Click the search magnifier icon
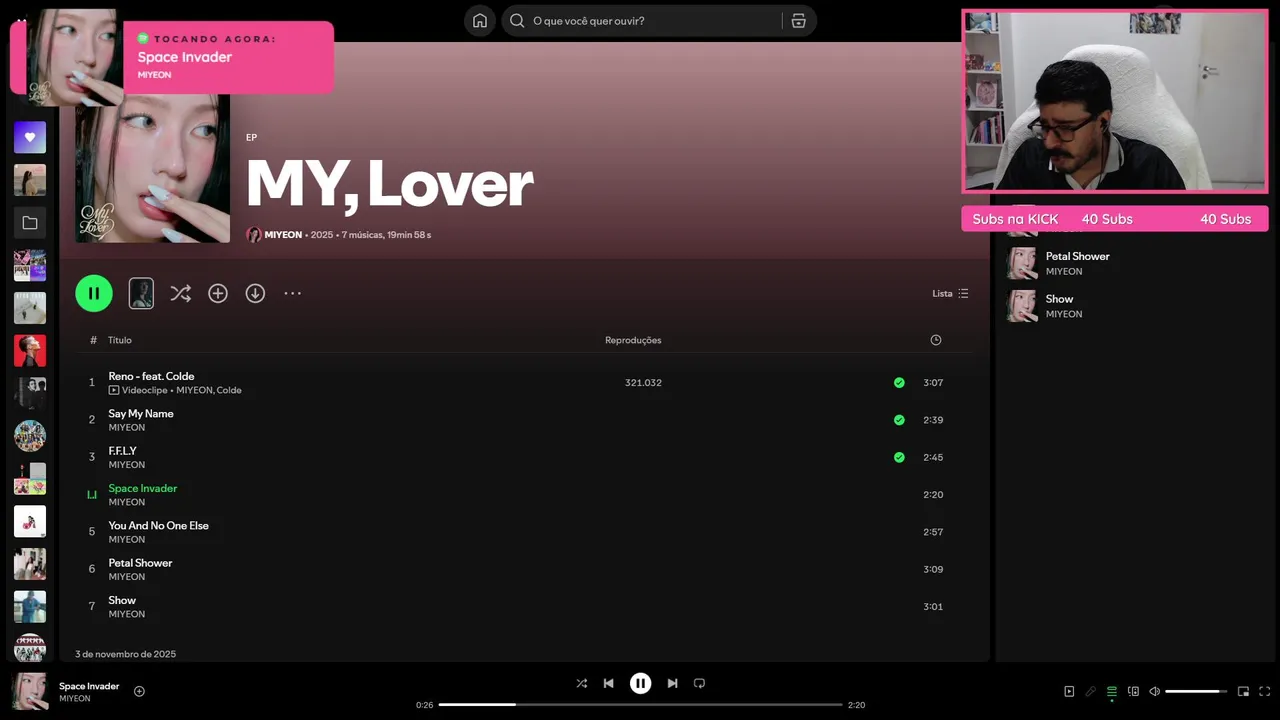Screen dimensions: 1280x720 point(517,21)
